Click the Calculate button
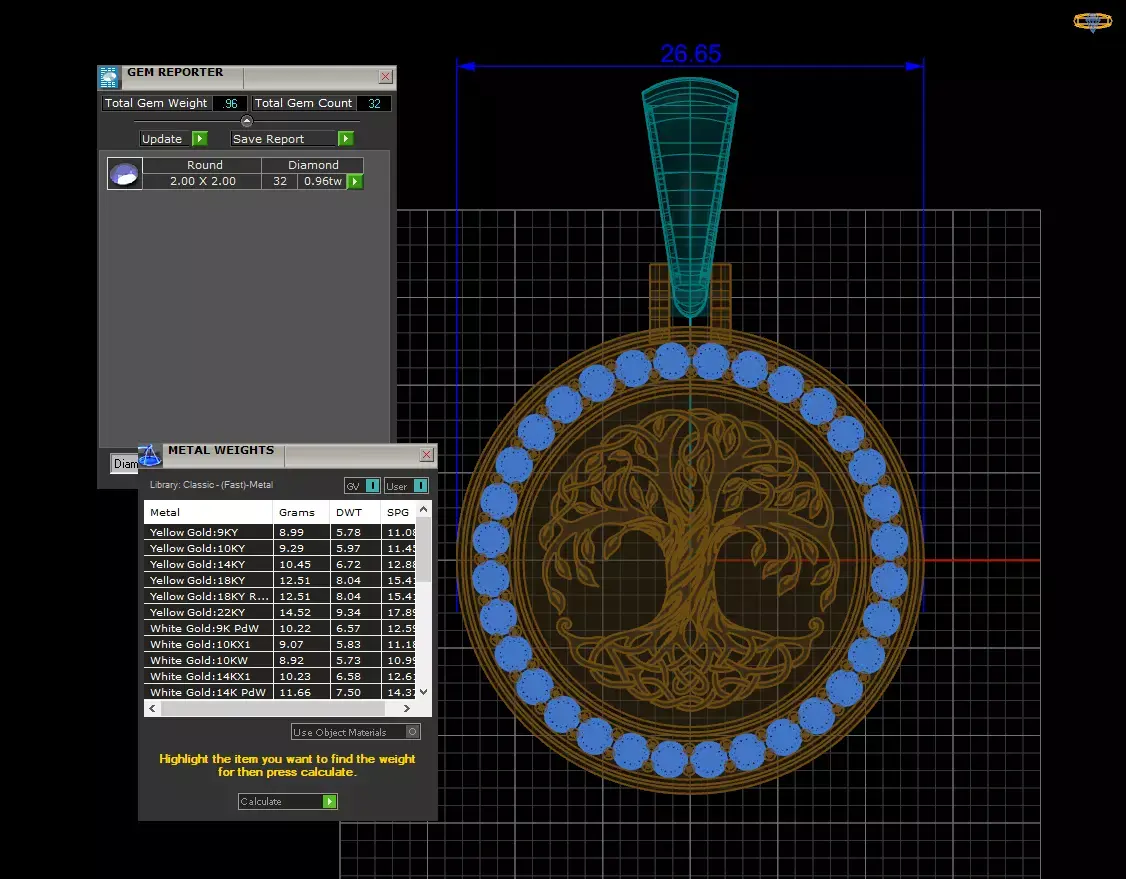This screenshot has width=1126, height=879. point(287,801)
